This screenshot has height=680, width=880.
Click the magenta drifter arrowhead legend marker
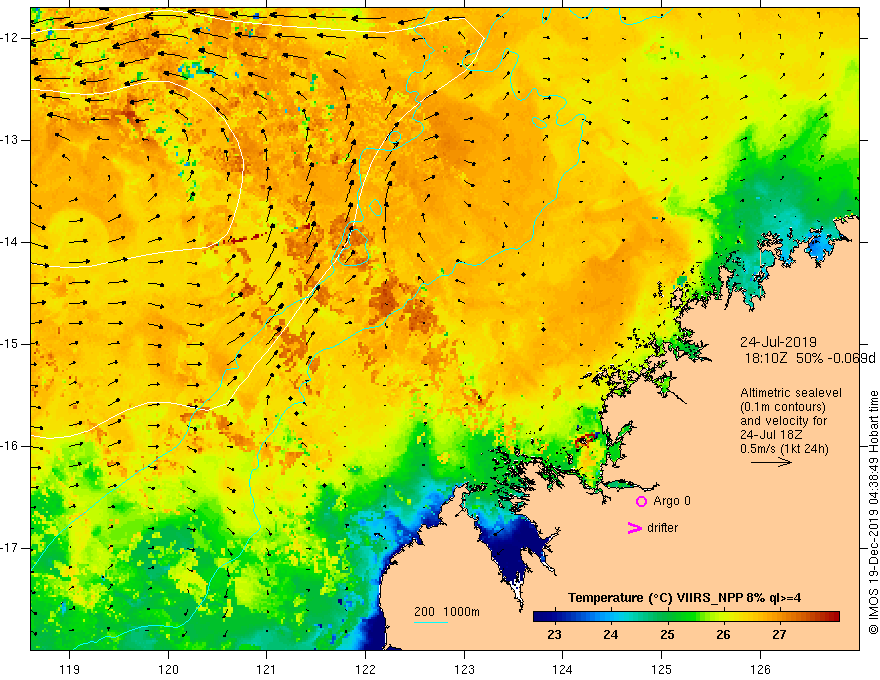click(x=635, y=528)
